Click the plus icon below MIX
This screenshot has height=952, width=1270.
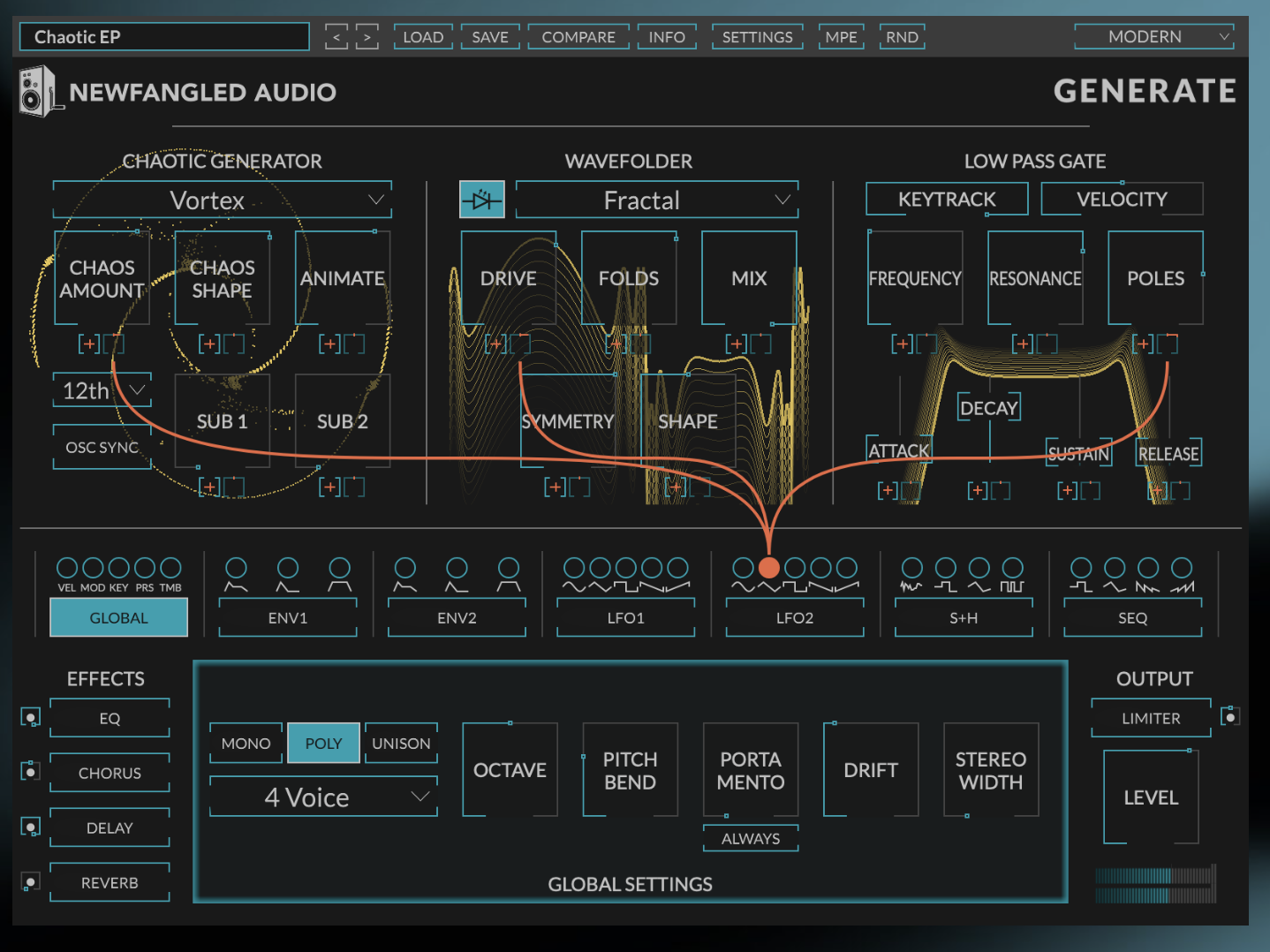tap(736, 344)
